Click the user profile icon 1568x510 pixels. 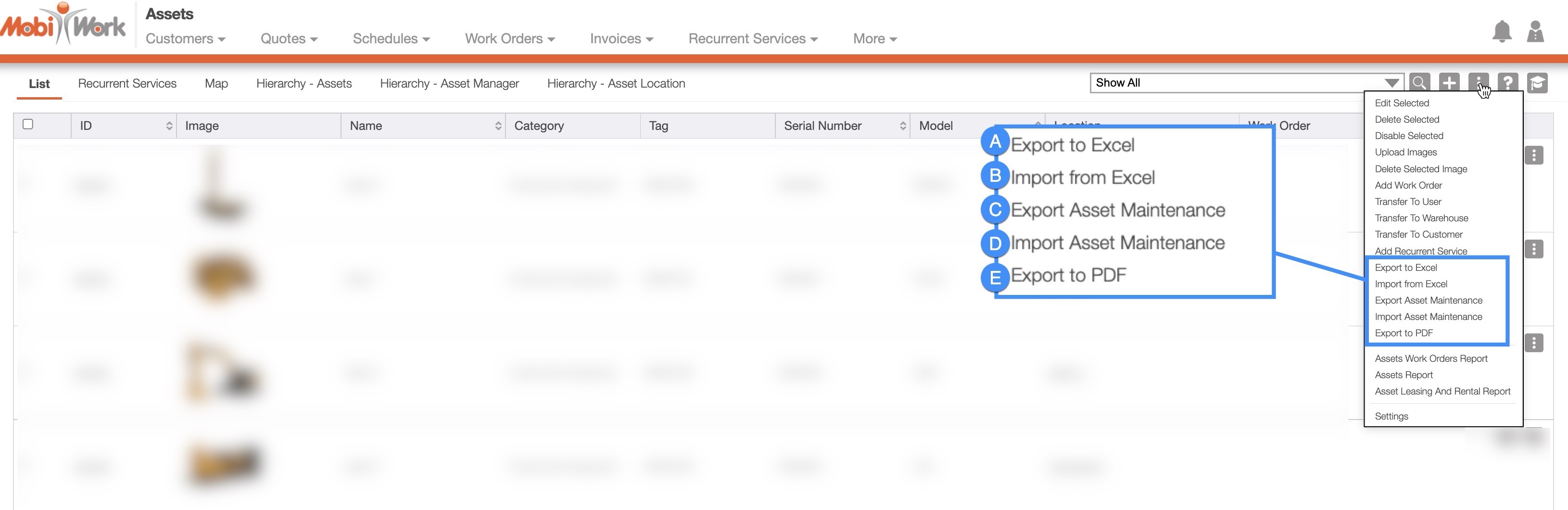(1535, 32)
